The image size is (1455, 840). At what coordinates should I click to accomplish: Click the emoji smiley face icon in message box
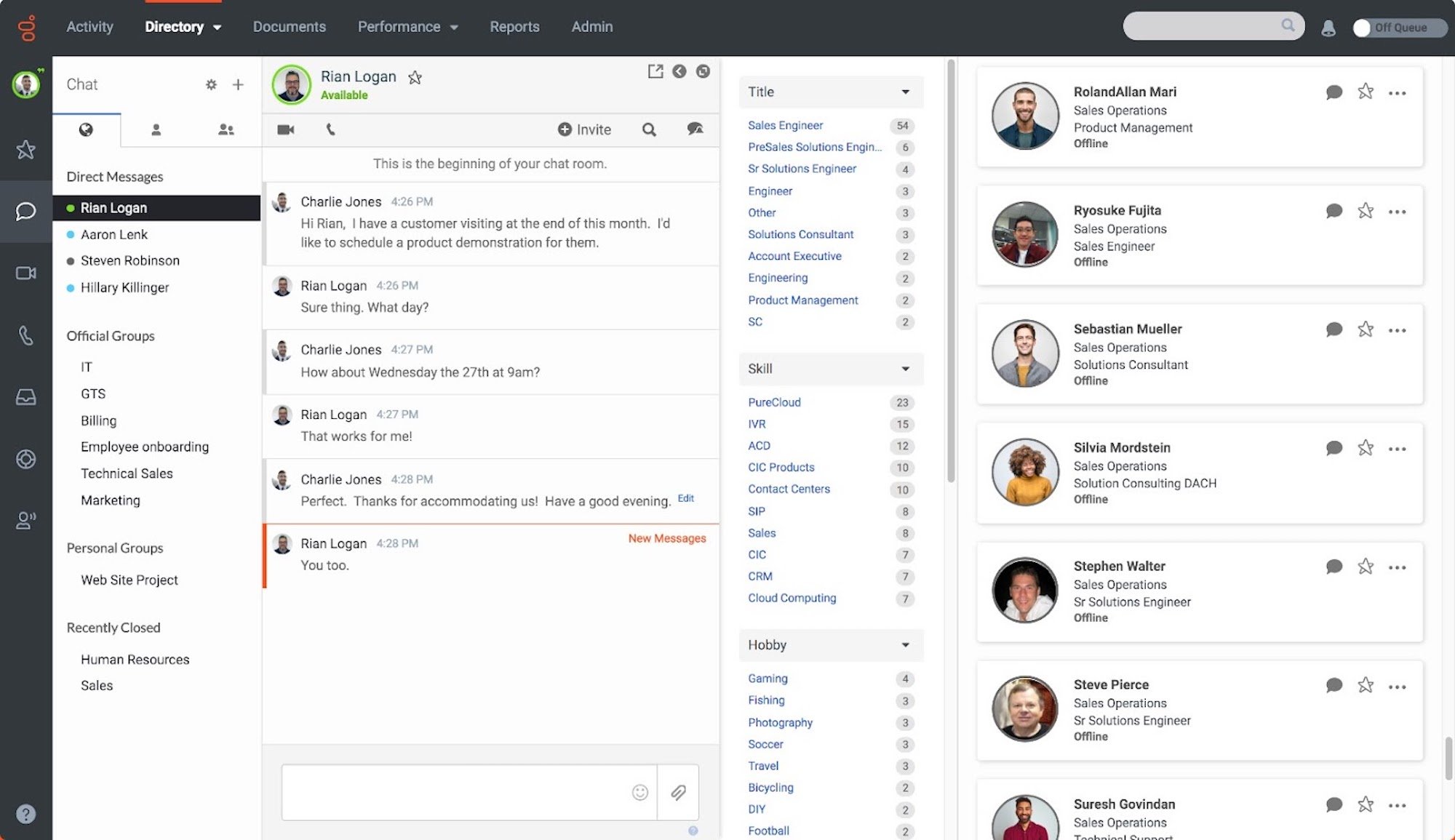point(640,792)
